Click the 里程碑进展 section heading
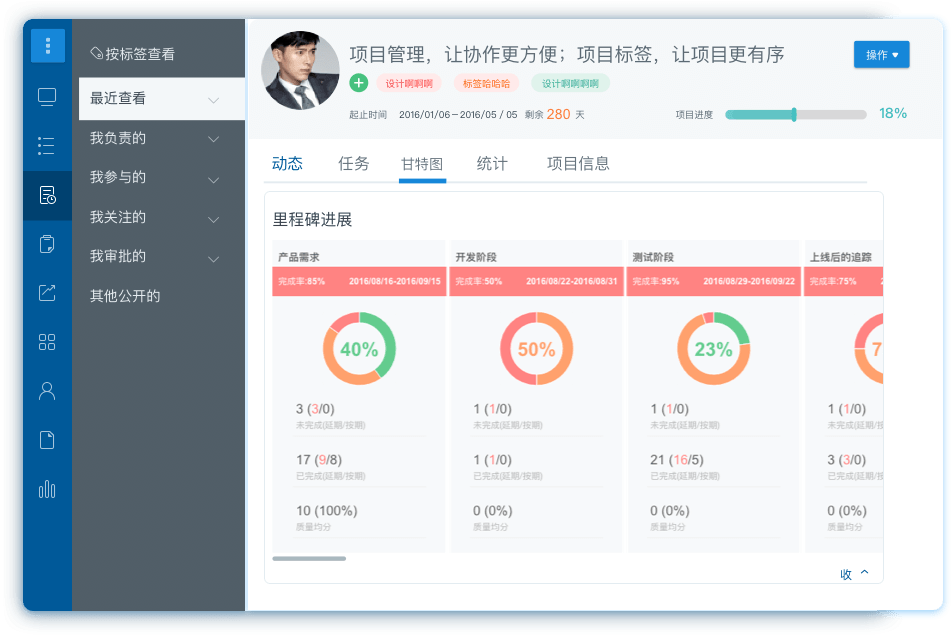951x638 pixels. point(312,220)
